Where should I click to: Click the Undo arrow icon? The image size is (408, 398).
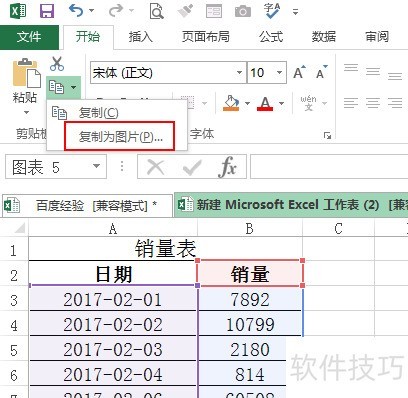coord(76,11)
